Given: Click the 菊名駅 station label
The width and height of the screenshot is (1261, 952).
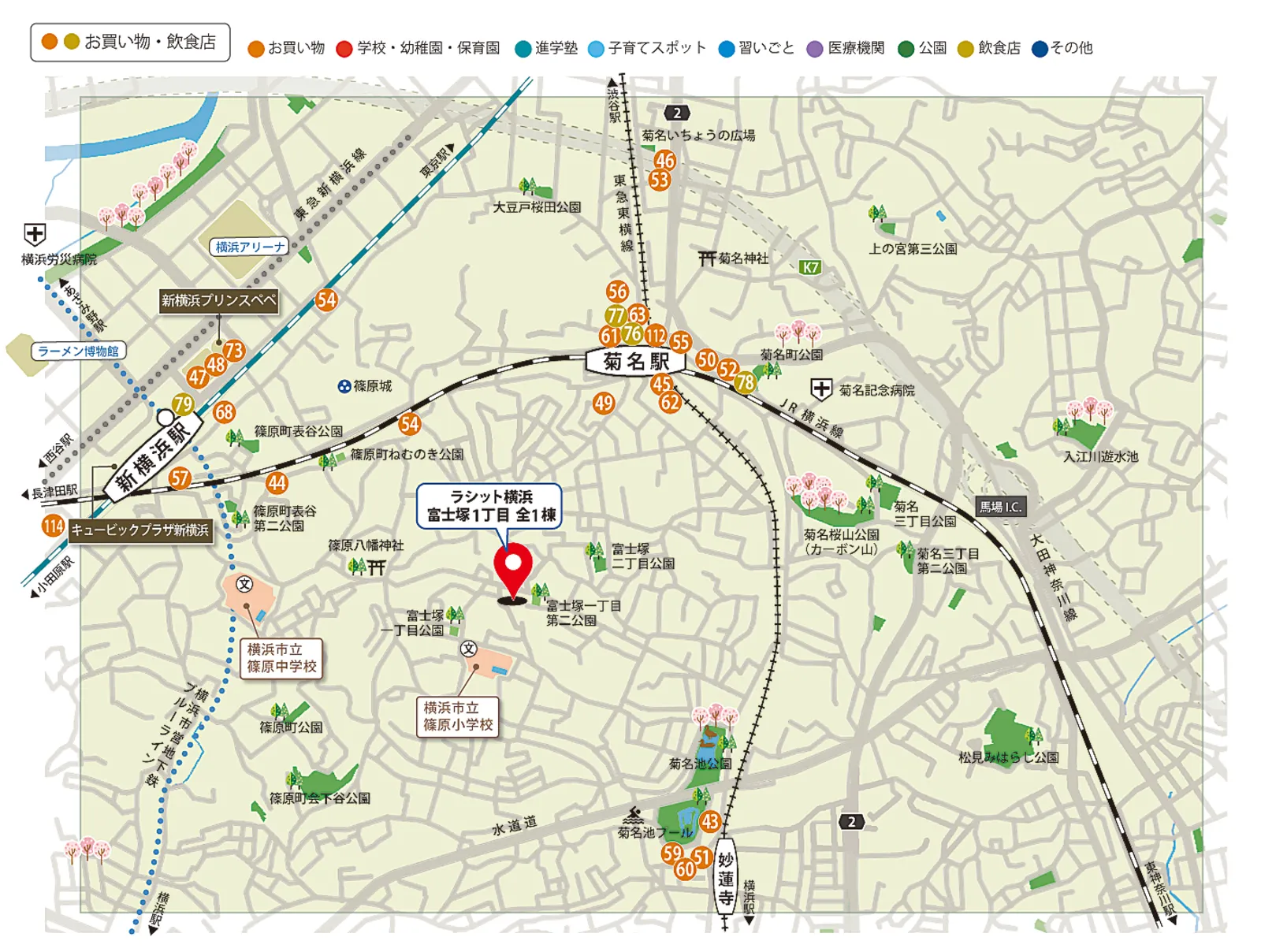Looking at the screenshot, I should tap(636, 362).
